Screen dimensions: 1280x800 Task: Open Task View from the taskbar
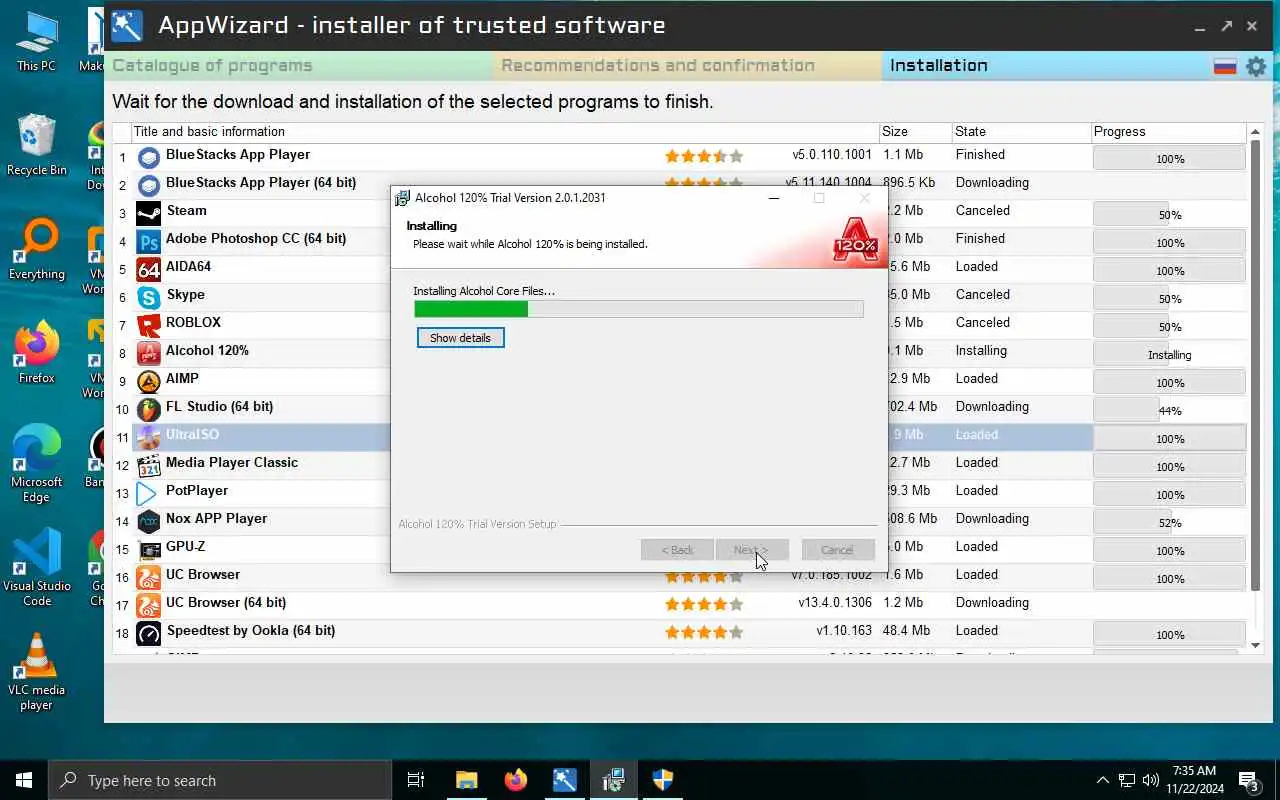(416, 780)
